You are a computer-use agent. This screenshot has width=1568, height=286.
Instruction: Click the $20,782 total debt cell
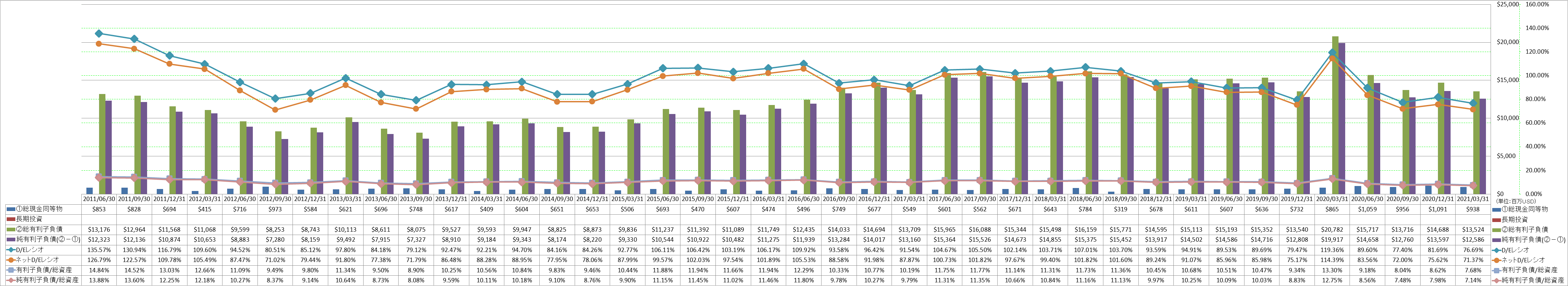point(1333,229)
